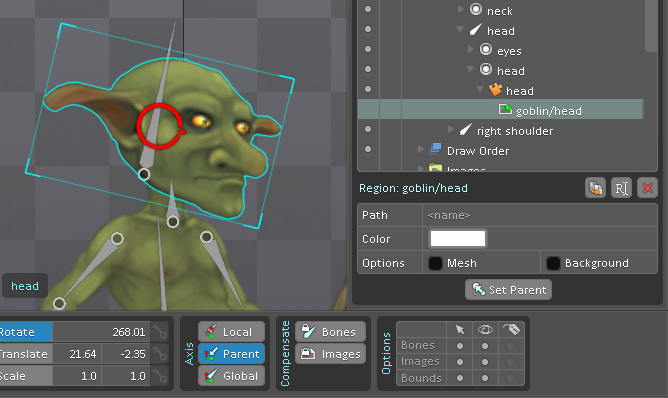Click the head slot circle icon below eyes
The image size is (668, 398).
pyautogui.click(x=486, y=69)
